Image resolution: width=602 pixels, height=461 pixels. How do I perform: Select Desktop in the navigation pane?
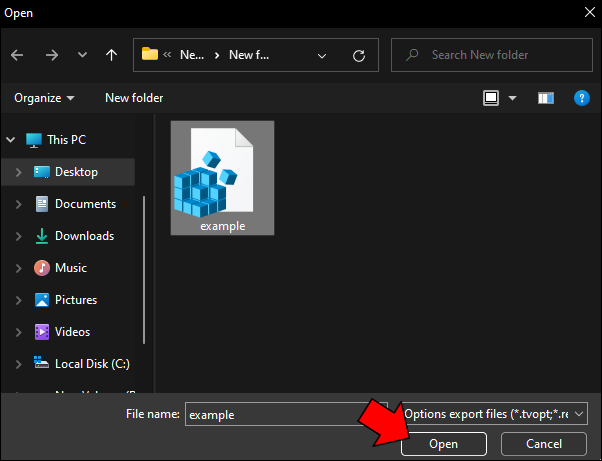point(76,172)
